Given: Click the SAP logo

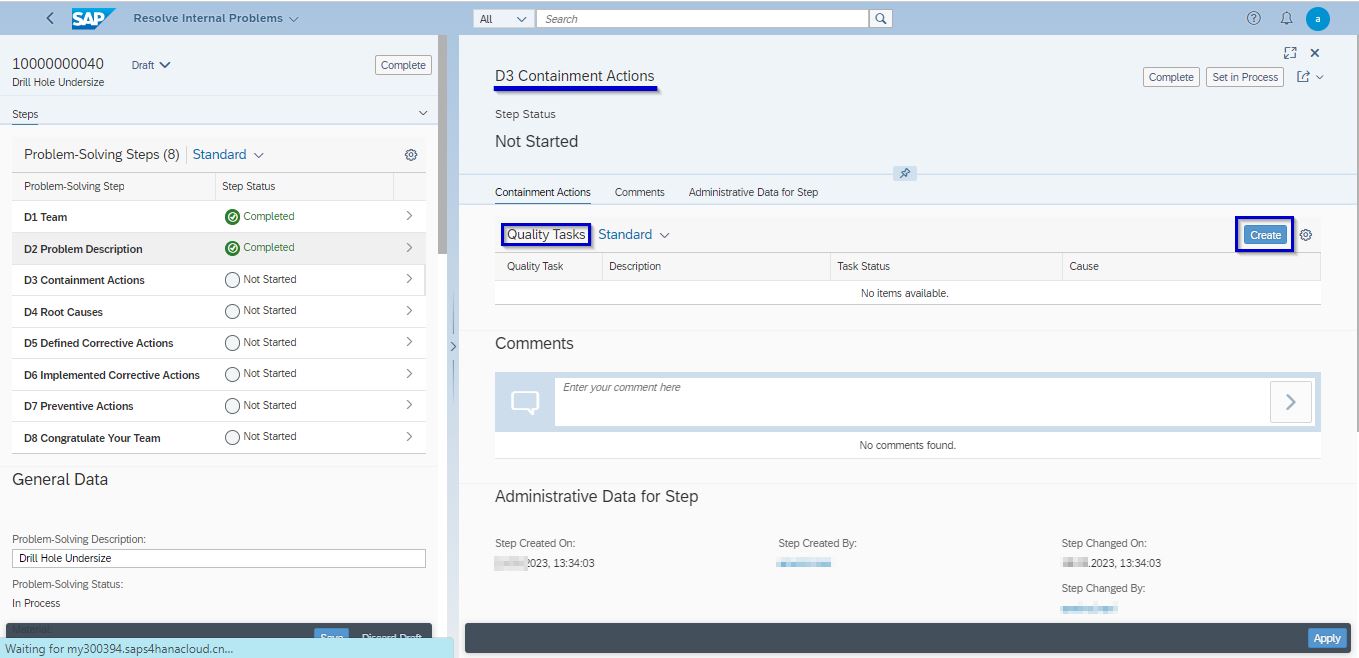Looking at the screenshot, I should coord(91,17).
